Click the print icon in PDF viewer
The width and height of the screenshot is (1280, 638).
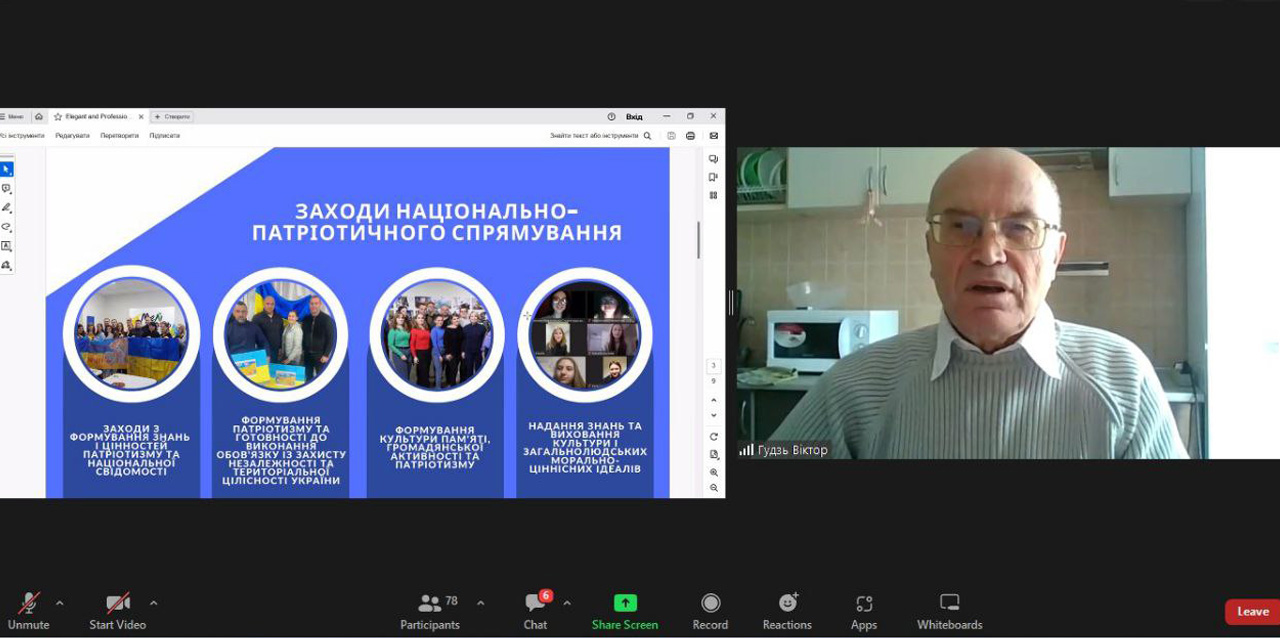pos(691,135)
